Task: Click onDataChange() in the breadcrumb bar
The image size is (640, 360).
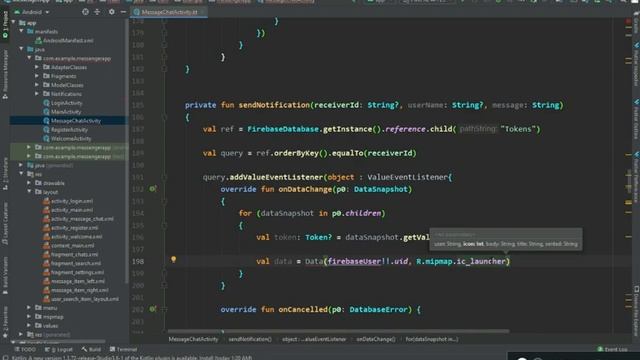Action: point(376,339)
